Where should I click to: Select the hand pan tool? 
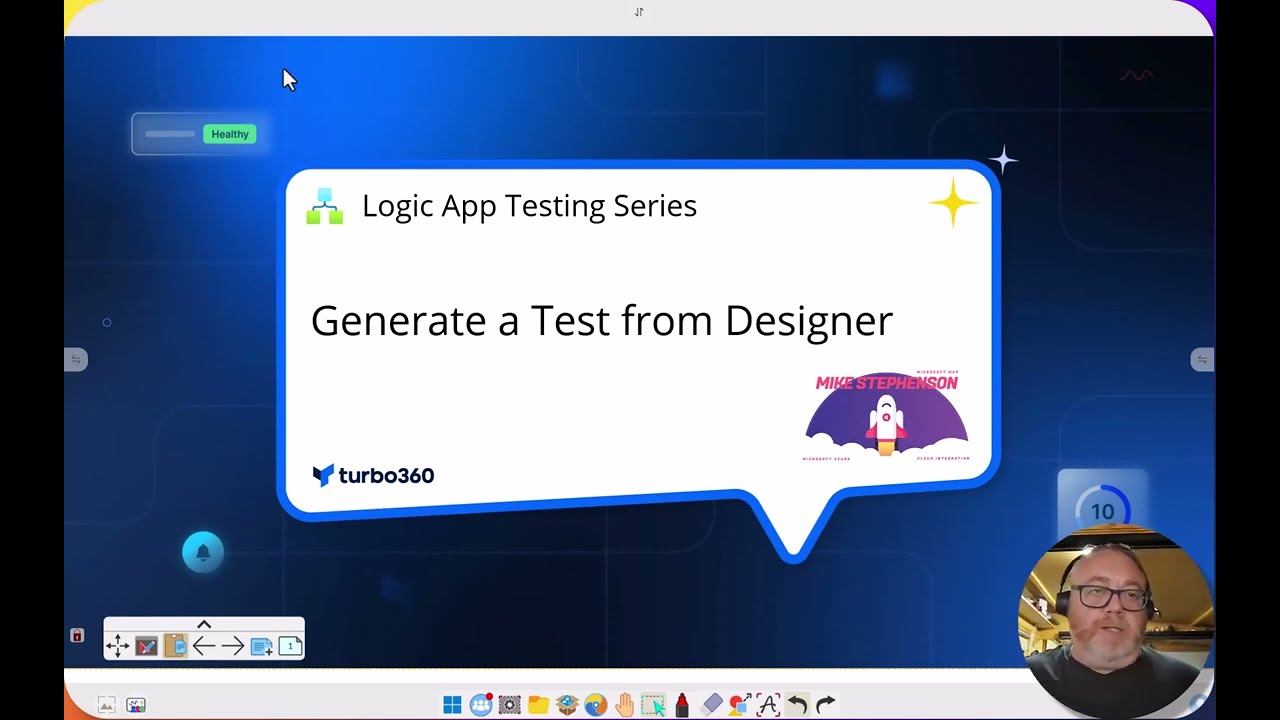pos(625,705)
